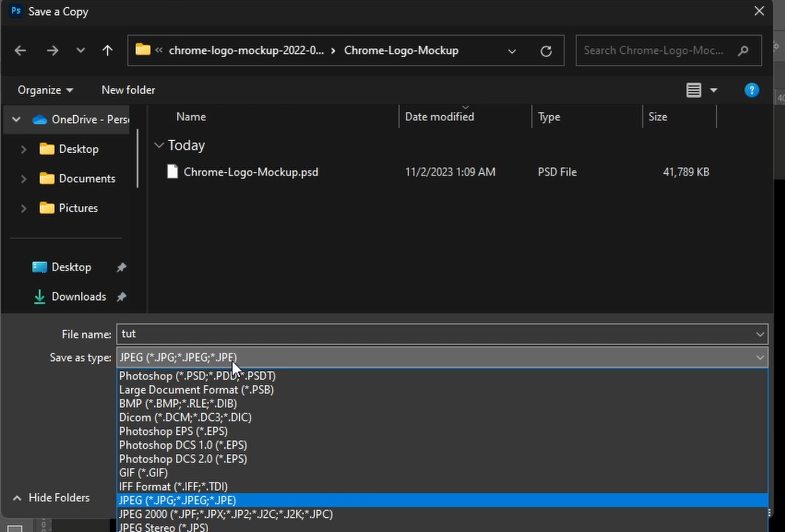The image size is (785, 532).
Task: Select Documents folder in sidebar
Action: 77,179
